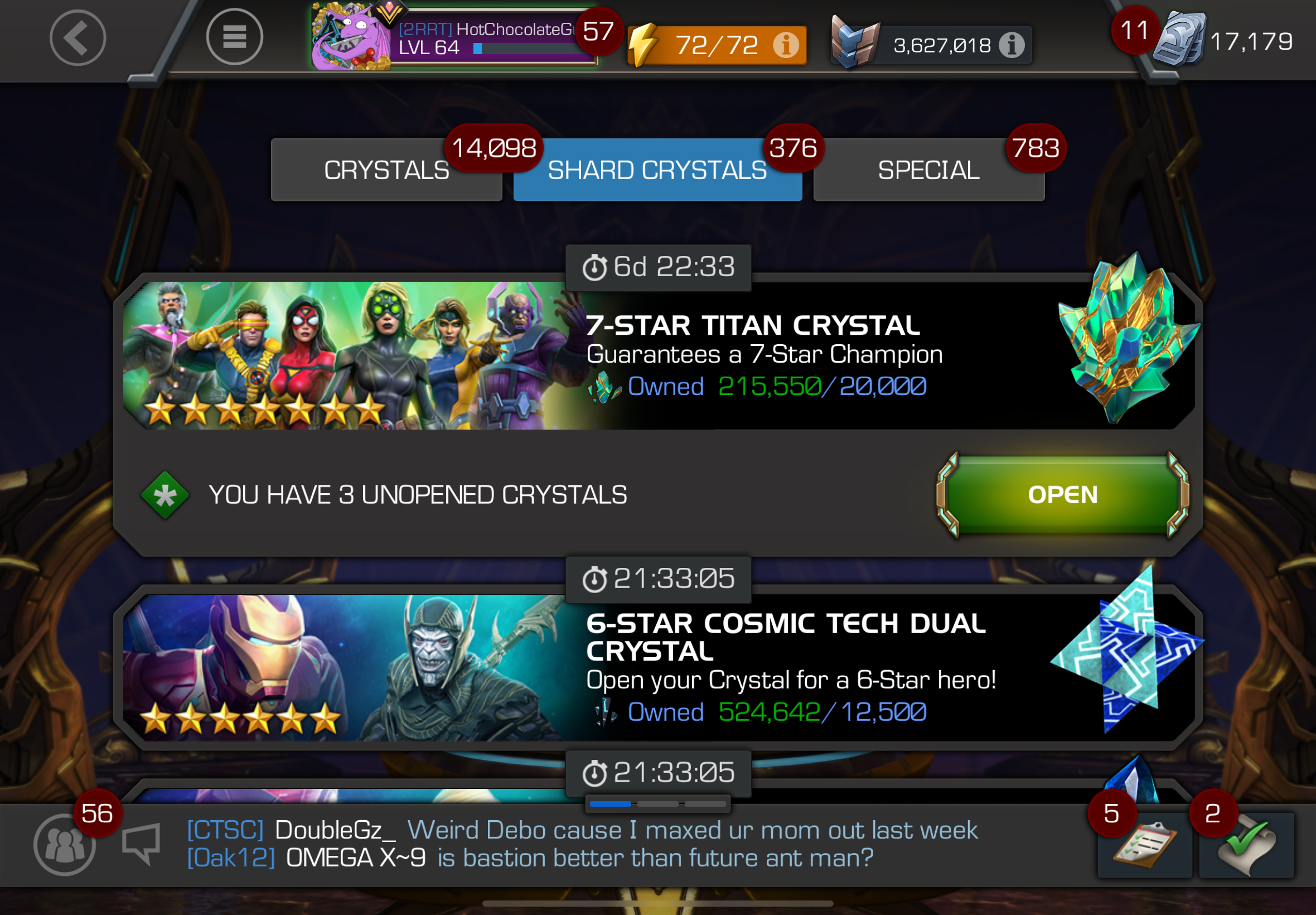1316x915 pixels.
Task: Tap the energy info icon
Action: click(x=786, y=45)
